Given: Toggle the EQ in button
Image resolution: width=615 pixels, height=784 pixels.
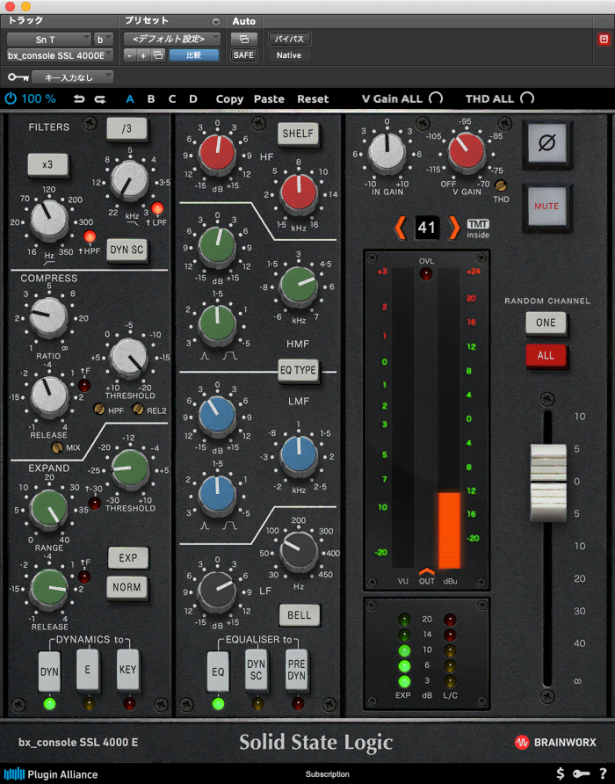Looking at the screenshot, I should coord(218,672).
